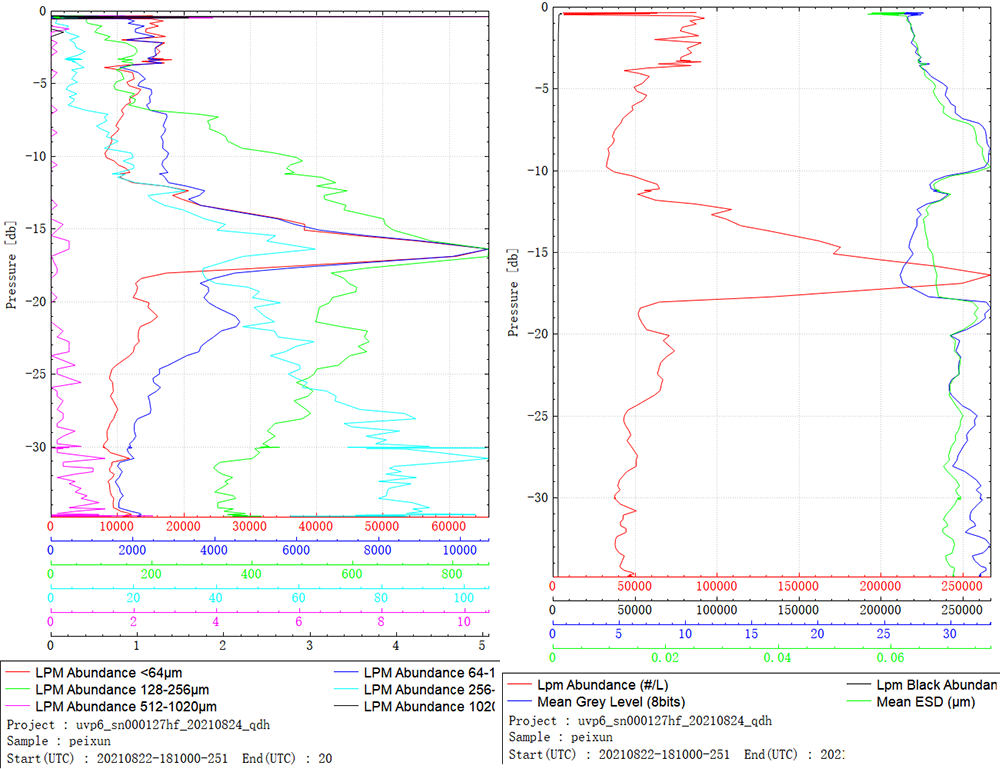Click red line swatch beside 'LPM Abundance <64µm'
Screen dimensions: 1000x769
(x=17, y=673)
